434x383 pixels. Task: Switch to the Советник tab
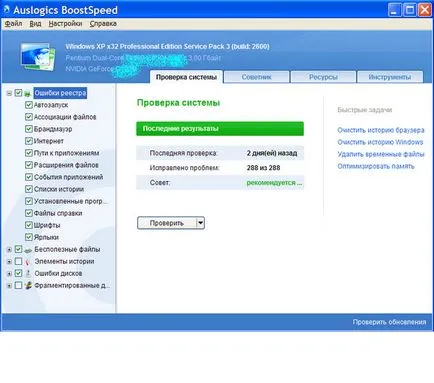click(x=256, y=77)
